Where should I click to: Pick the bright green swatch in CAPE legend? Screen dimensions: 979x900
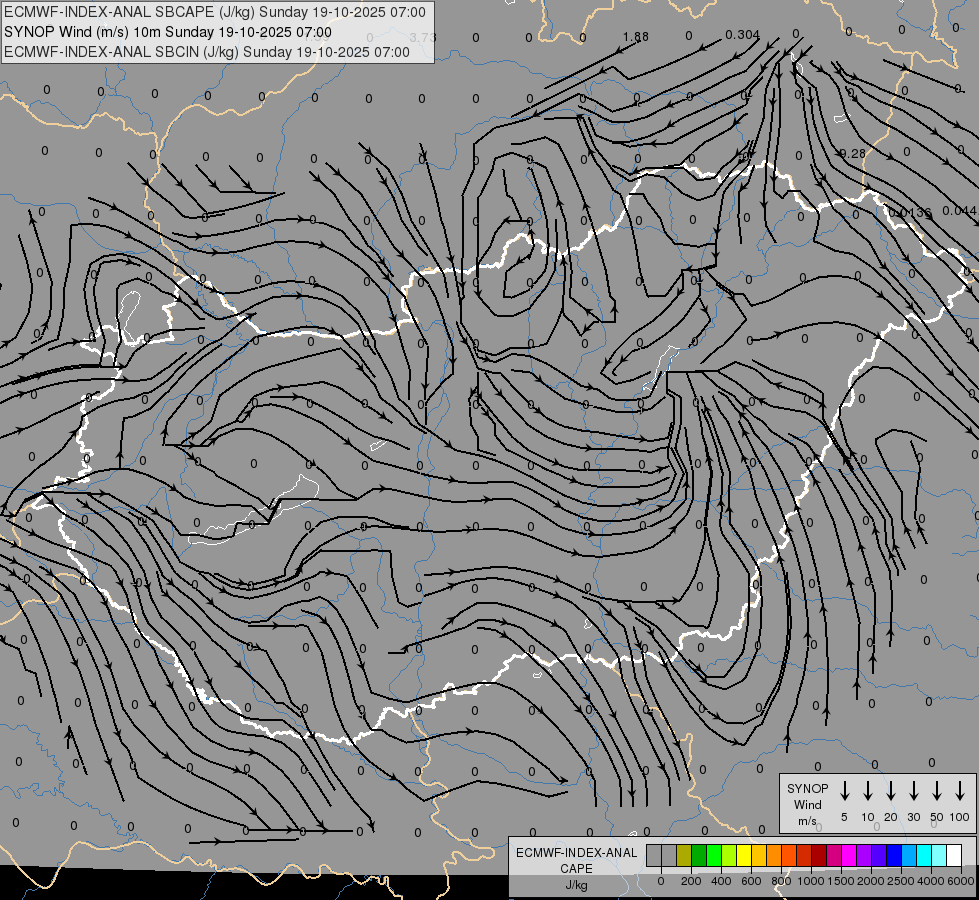[714, 855]
